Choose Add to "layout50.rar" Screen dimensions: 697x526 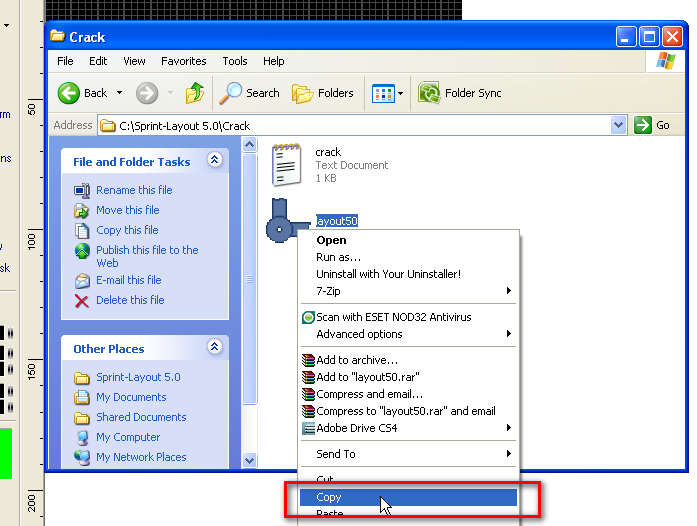(x=409, y=377)
